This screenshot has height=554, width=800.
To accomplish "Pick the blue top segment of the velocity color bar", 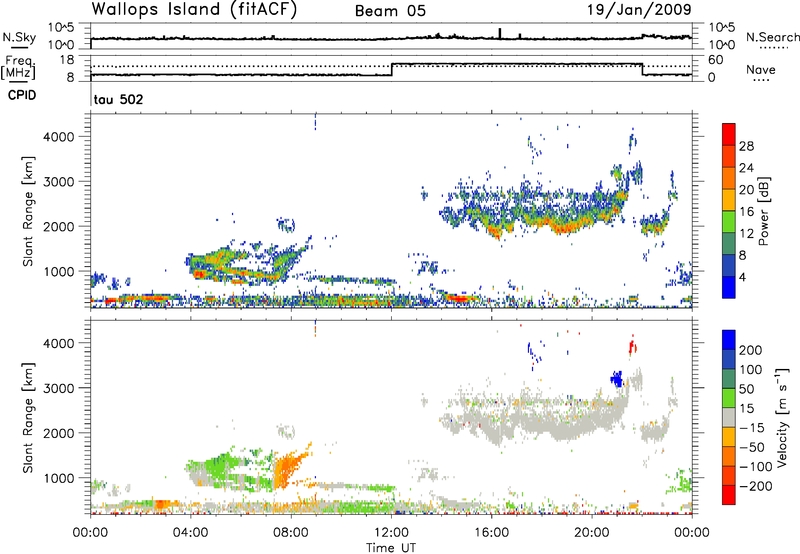I will click(x=729, y=340).
